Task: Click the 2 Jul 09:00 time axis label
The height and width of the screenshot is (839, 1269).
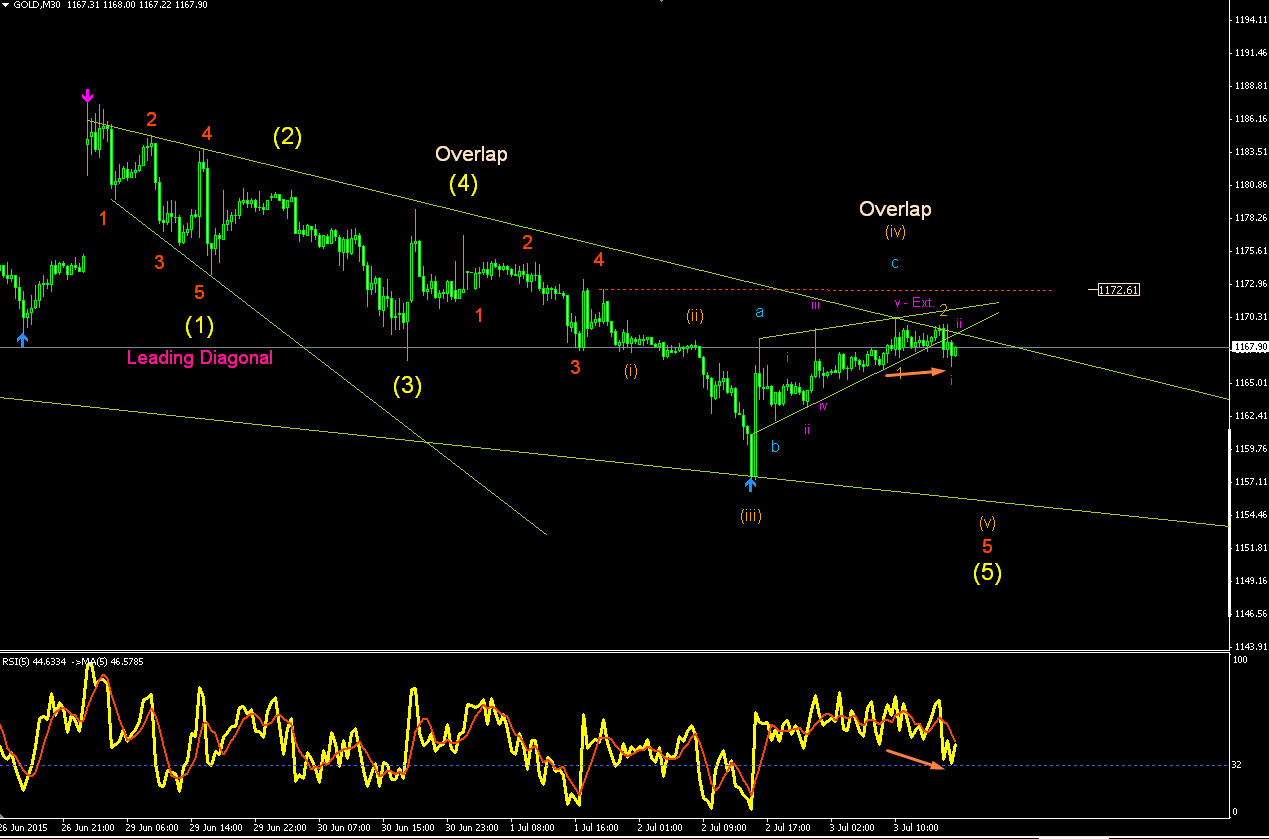Action: click(724, 828)
